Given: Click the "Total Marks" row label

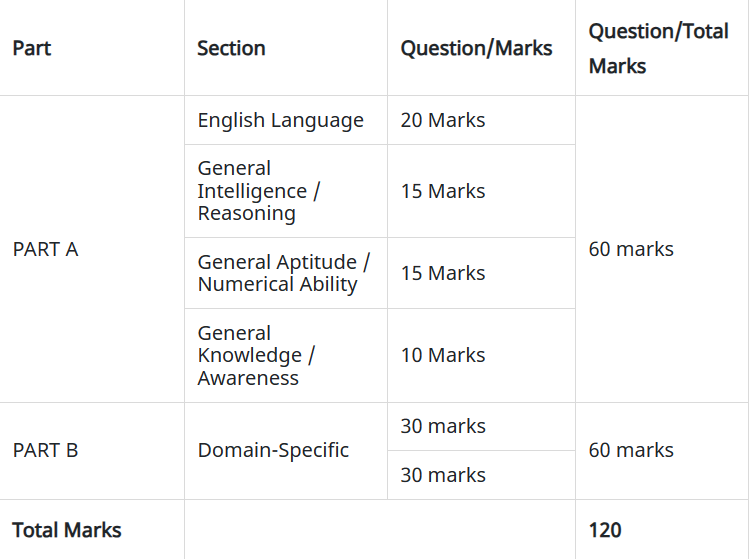Looking at the screenshot, I should [67, 529].
